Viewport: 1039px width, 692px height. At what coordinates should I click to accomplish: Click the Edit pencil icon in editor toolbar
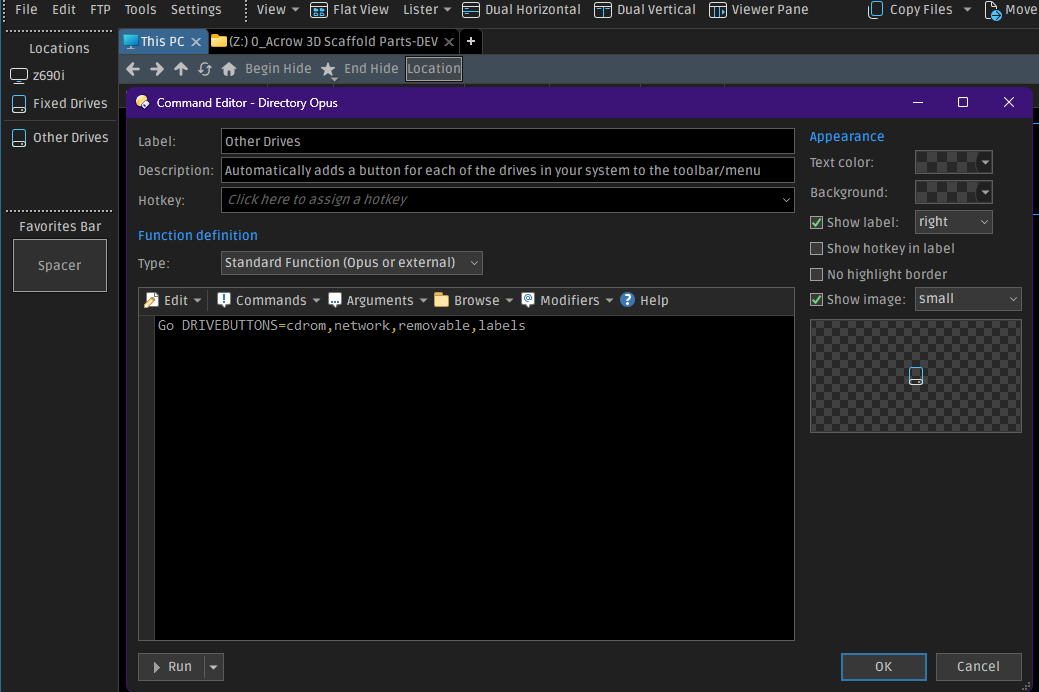[x=152, y=300]
